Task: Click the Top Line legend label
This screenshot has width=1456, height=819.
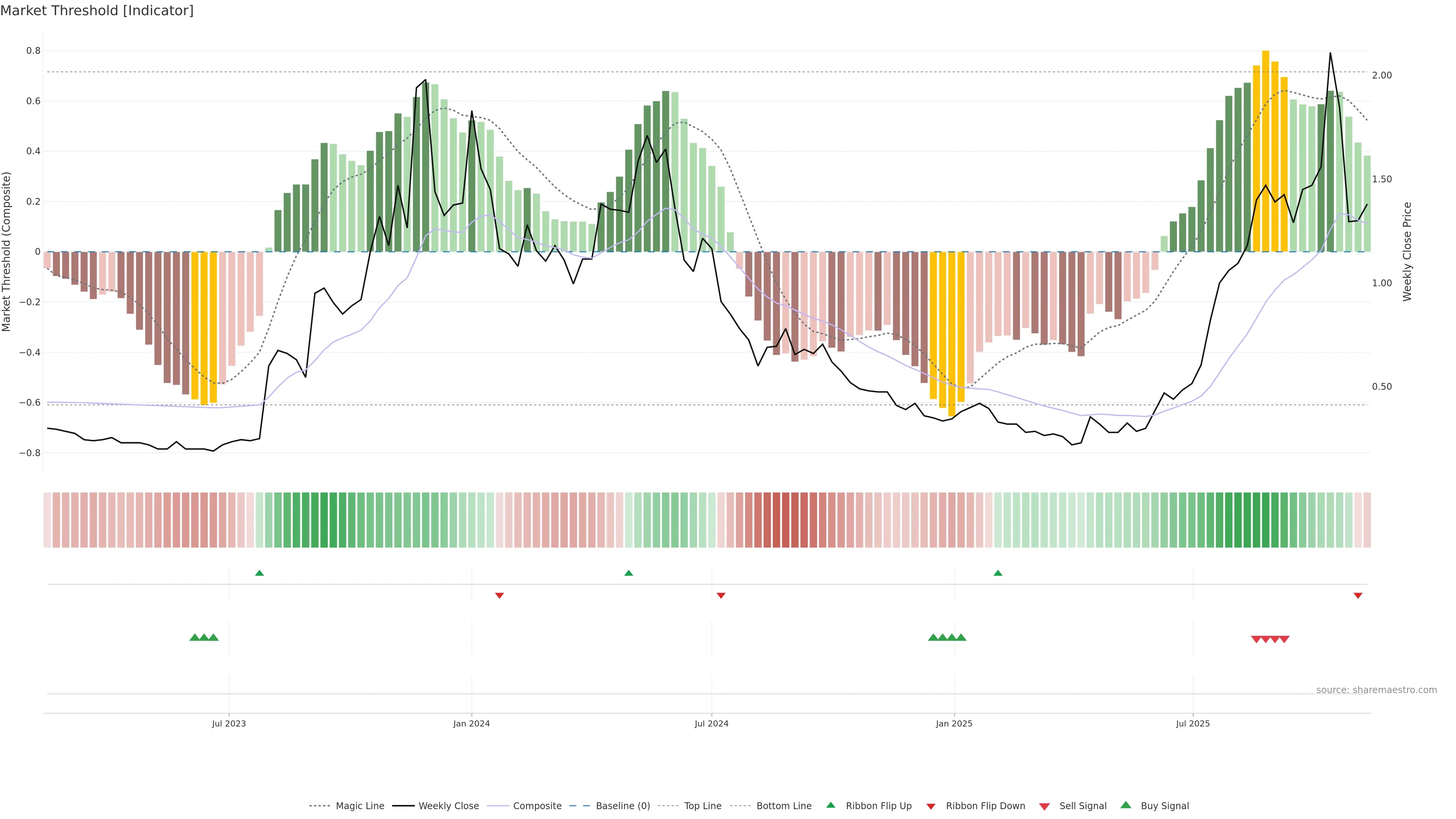Action: coord(703,805)
